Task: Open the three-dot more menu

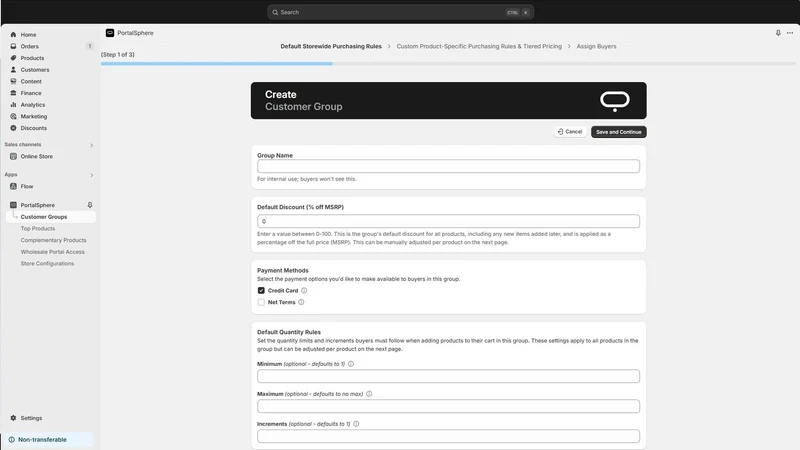Action: pyautogui.click(x=790, y=33)
